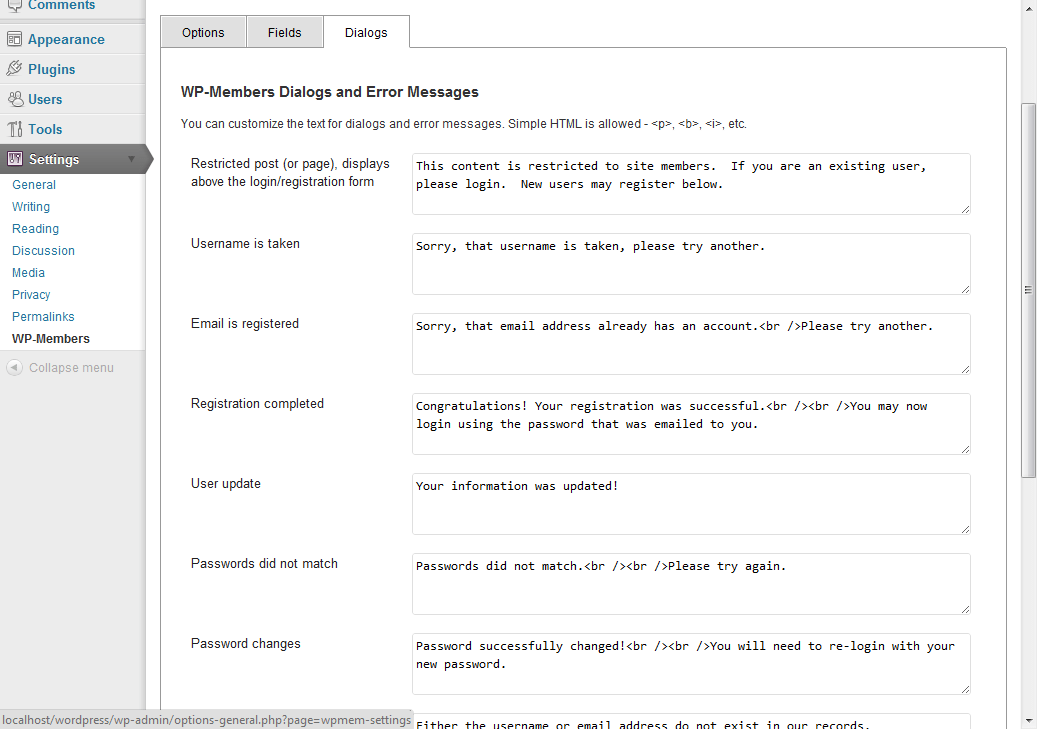Viewport: 1037px width, 729px height.
Task: Click the 'User update' label
Action: tap(226, 484)
